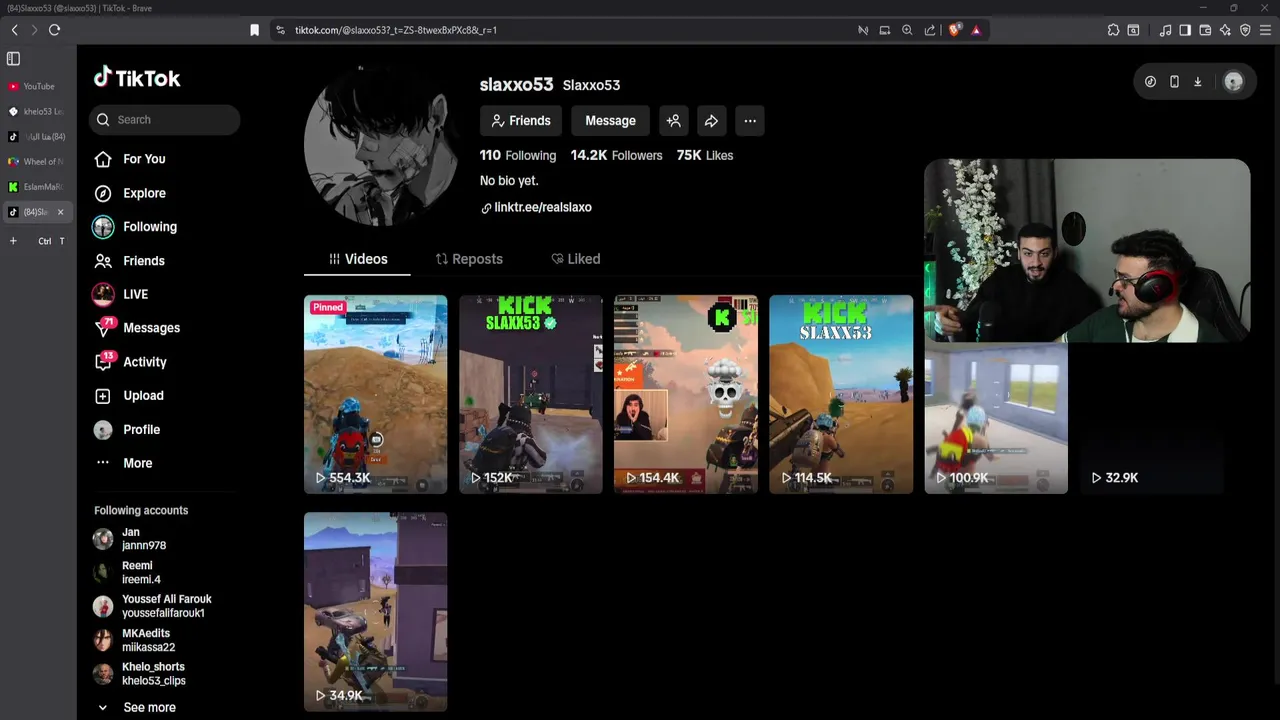Viewport: 1280px width, 720px height.
Task: Open the Leo AI sparkle icon
Action: pyautogui.click(x=1225, y=30)
